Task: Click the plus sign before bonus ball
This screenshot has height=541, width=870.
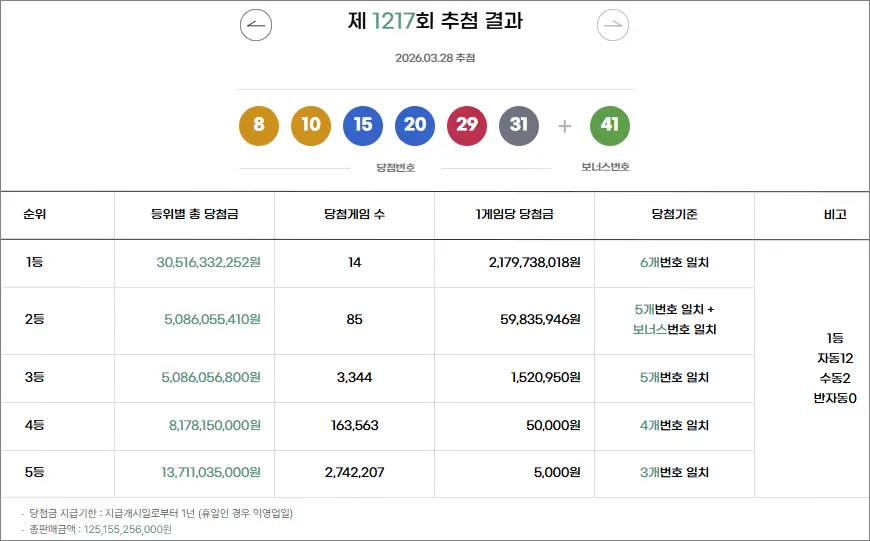Action: point(565,126)
